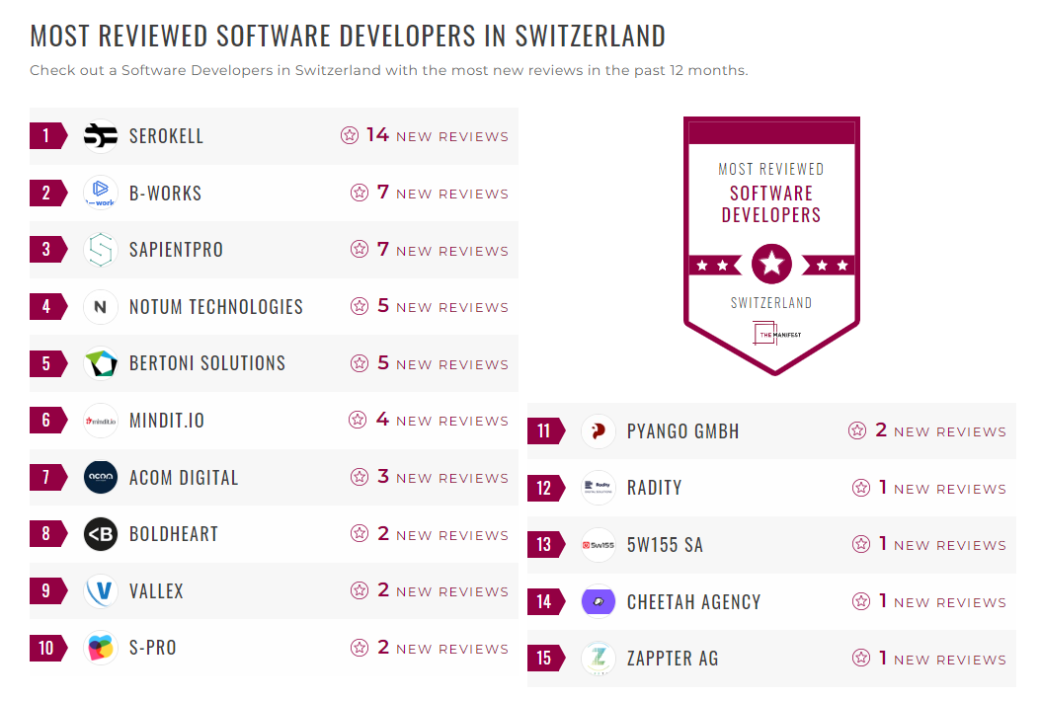1040x701 pixels.
Task: Open Notum Technologies via its circular logo
Action: coord(99,306)
